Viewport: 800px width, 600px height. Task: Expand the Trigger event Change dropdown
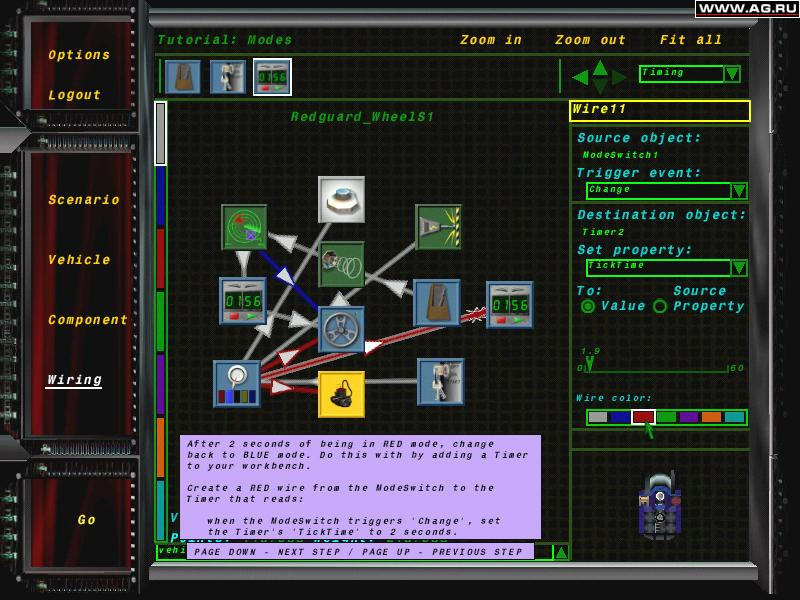[739, 191]
